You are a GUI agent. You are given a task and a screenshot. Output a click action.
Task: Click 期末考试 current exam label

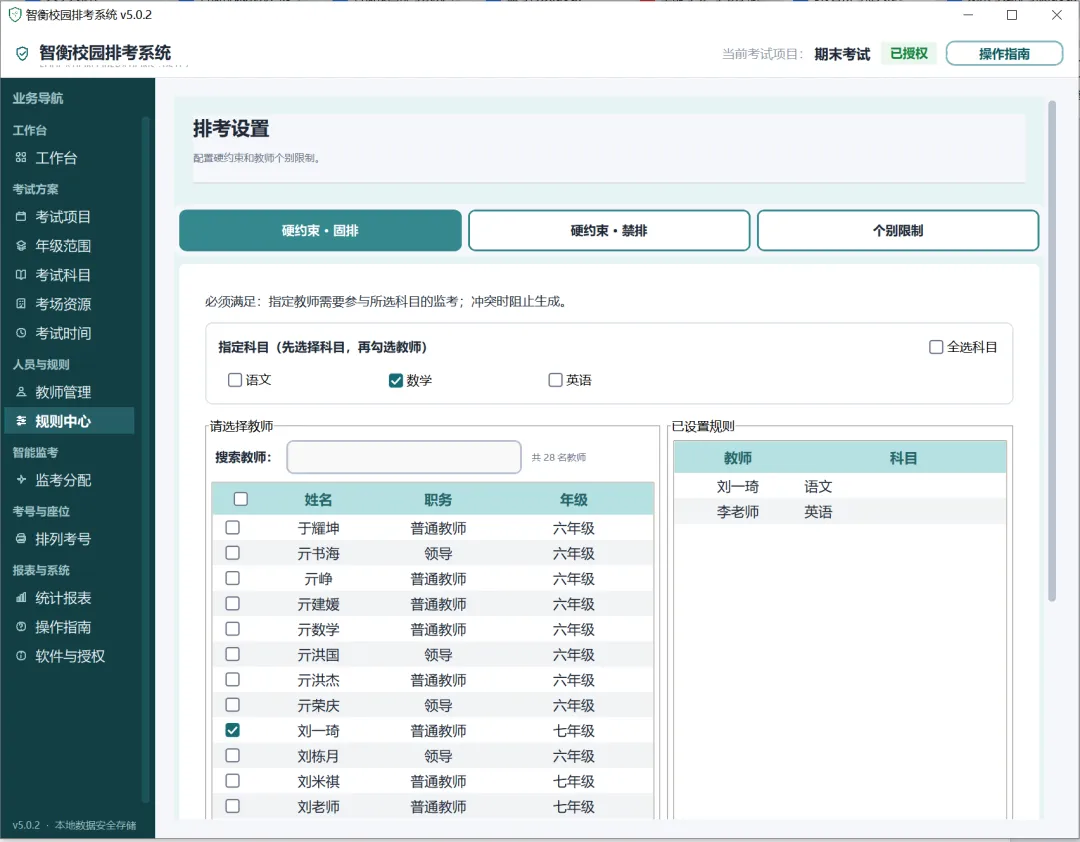[842, 54]
